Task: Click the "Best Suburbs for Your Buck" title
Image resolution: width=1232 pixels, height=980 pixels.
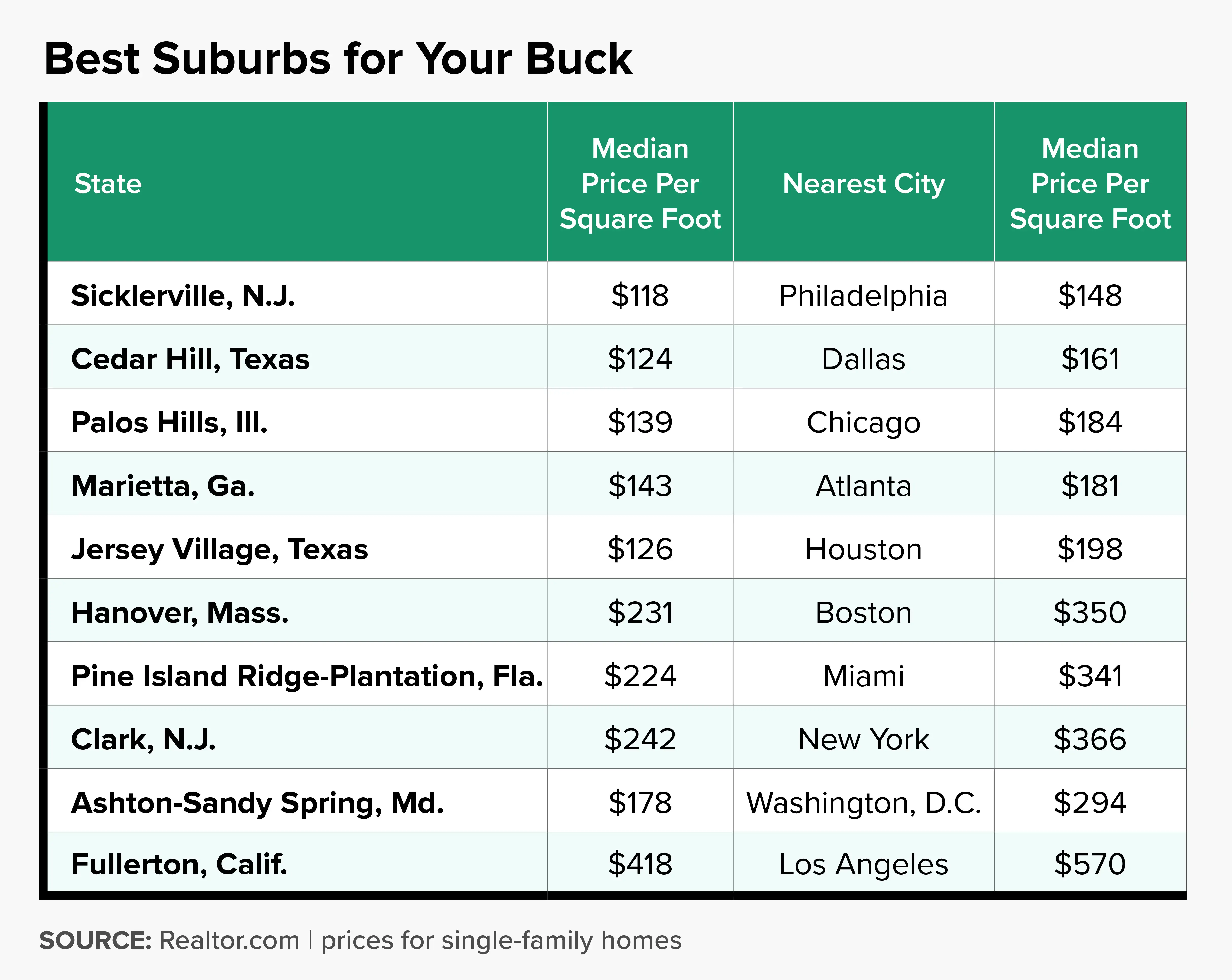Action: 338,59
